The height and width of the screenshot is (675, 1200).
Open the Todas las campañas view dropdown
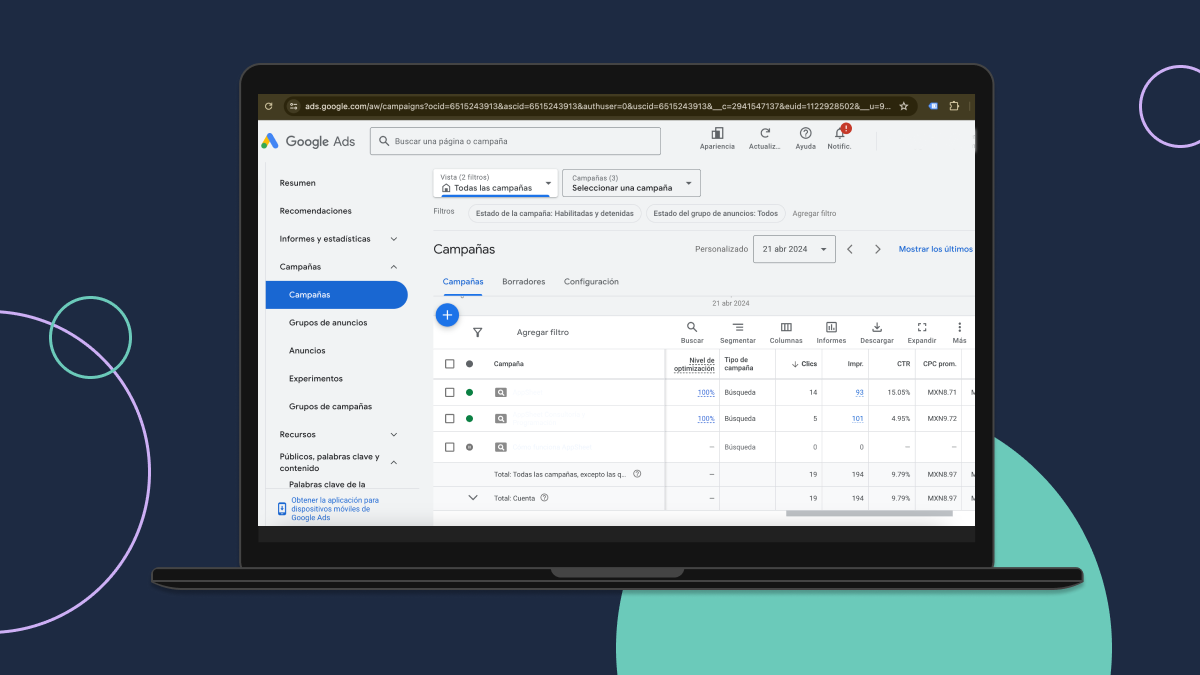pos(496,183)
